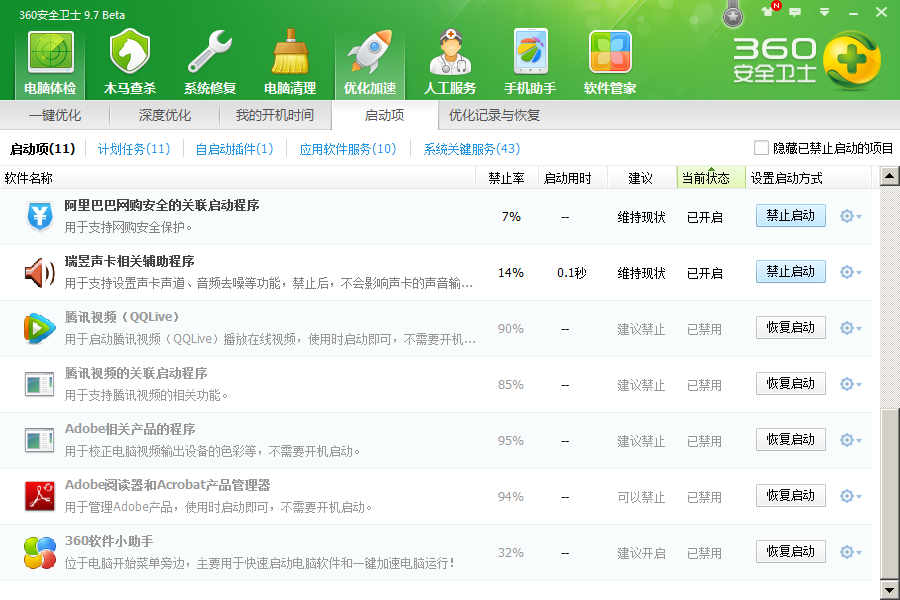Click the 腾讯视频的关联启动程序 window icon

[x=40, y=384]
